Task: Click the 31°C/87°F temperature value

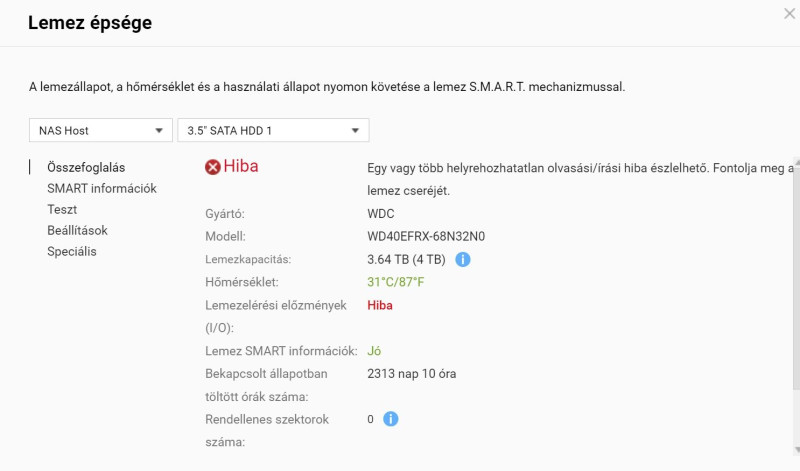Action: coord(395,282)
